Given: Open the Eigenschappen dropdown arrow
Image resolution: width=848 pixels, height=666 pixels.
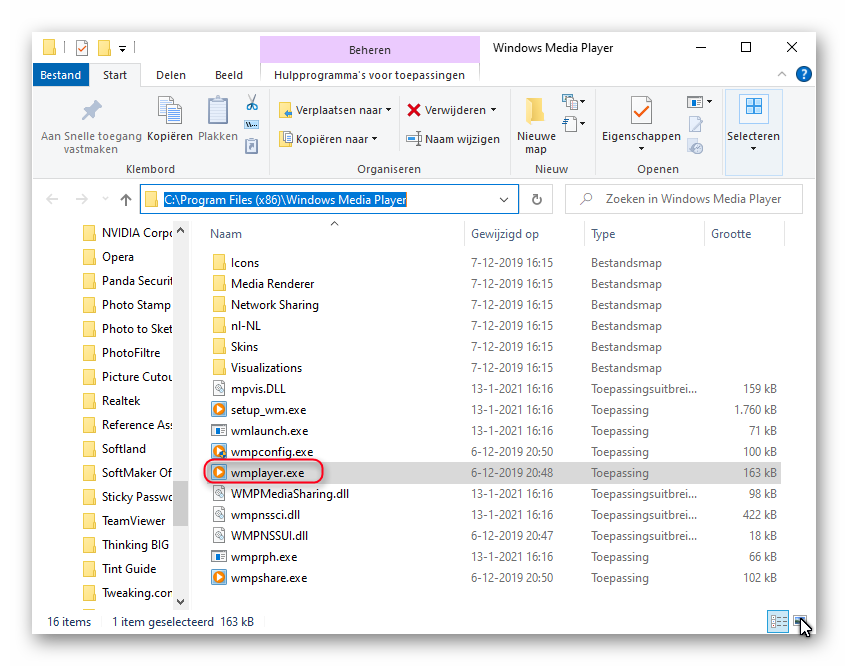Looking at the screenshot, I should pos(641,149).
